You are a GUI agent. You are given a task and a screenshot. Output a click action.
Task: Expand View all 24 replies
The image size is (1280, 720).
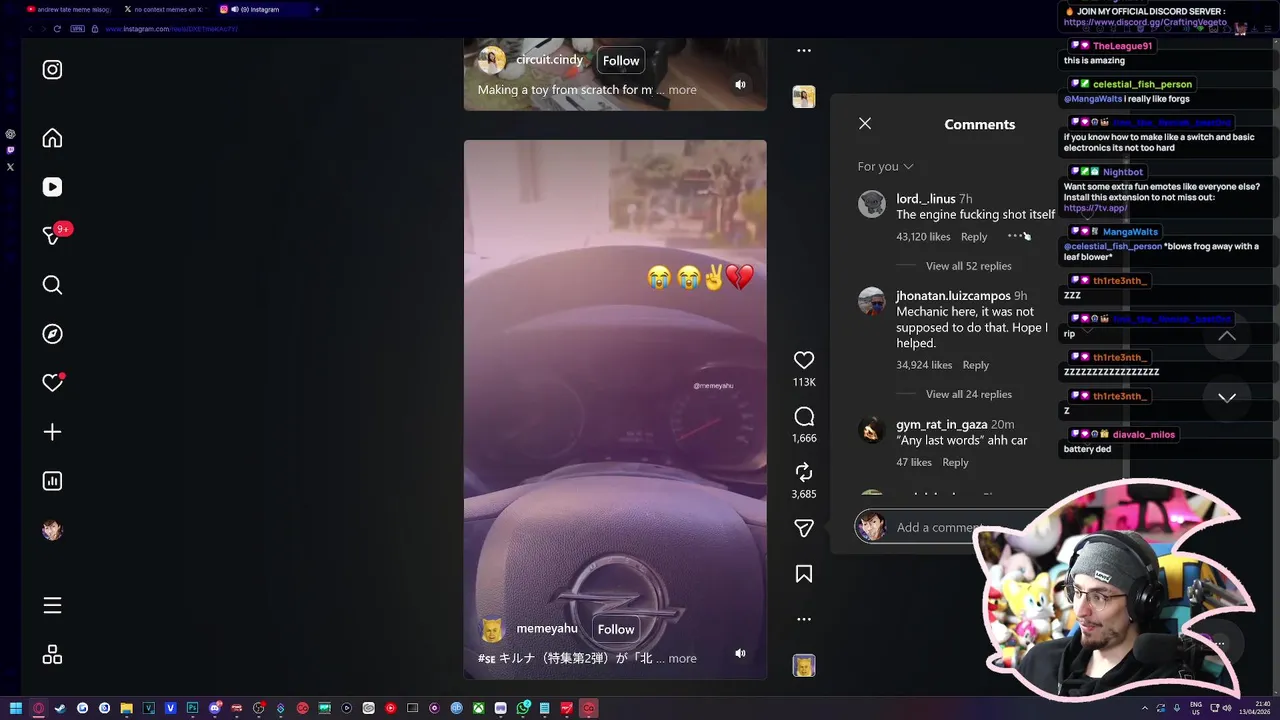(x=968, y=394)
